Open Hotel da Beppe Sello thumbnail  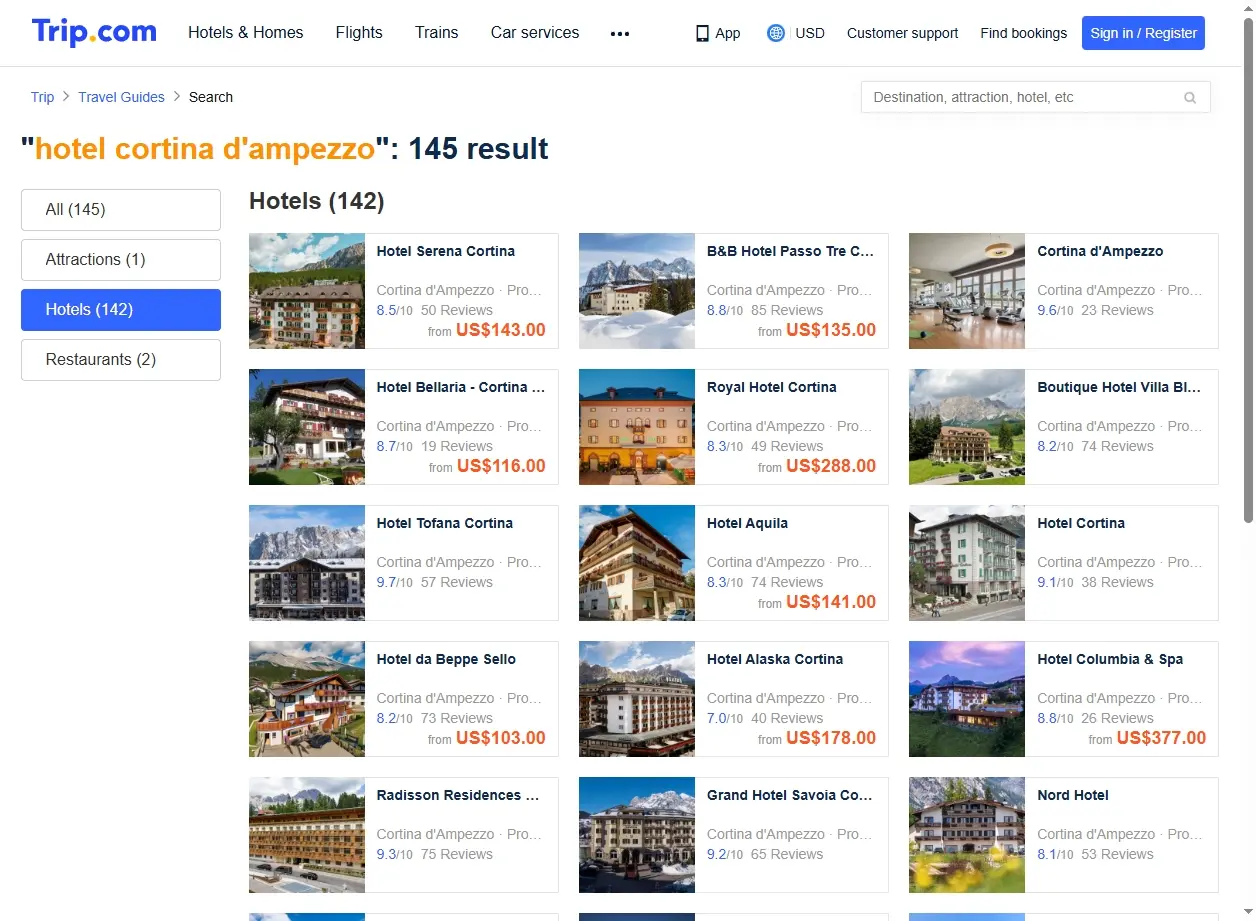coord(307,699)
